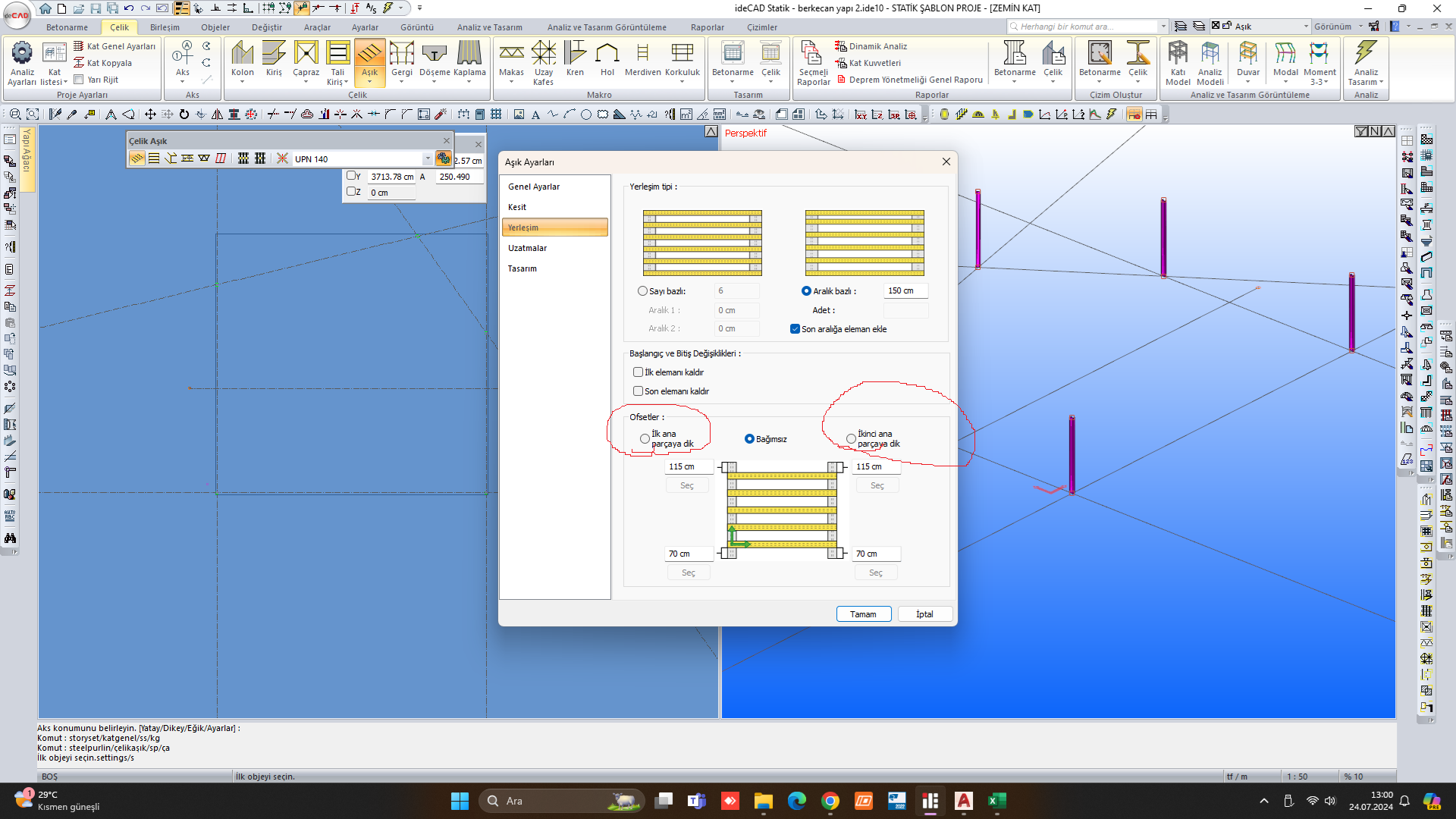Expand the Genel Ayarlar section

[534, 186]
